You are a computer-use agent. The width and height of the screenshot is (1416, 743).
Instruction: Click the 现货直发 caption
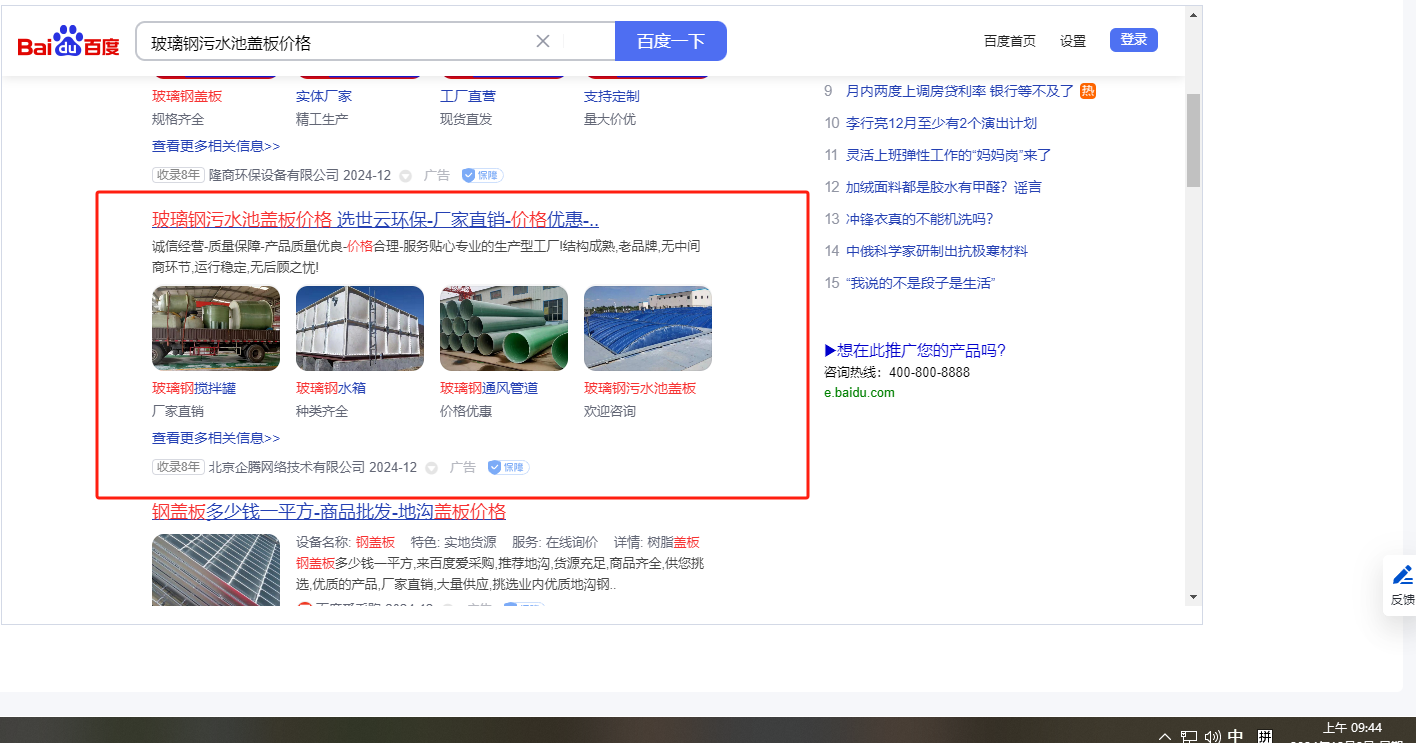[x=466, y=119]
